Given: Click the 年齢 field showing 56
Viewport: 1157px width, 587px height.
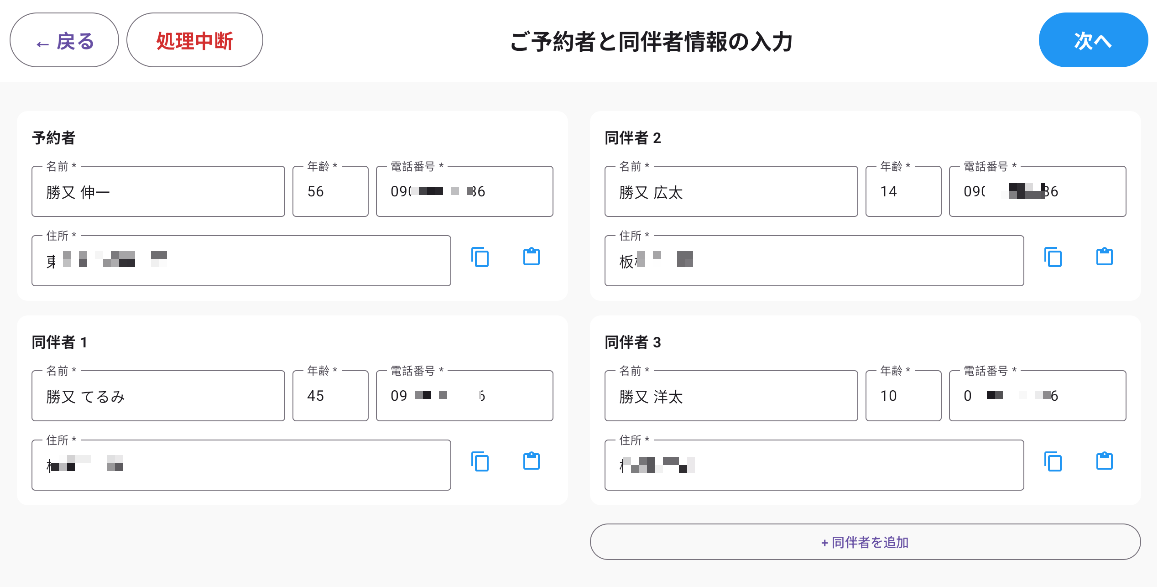Looking at the screenshot, I should click(330, 191).
